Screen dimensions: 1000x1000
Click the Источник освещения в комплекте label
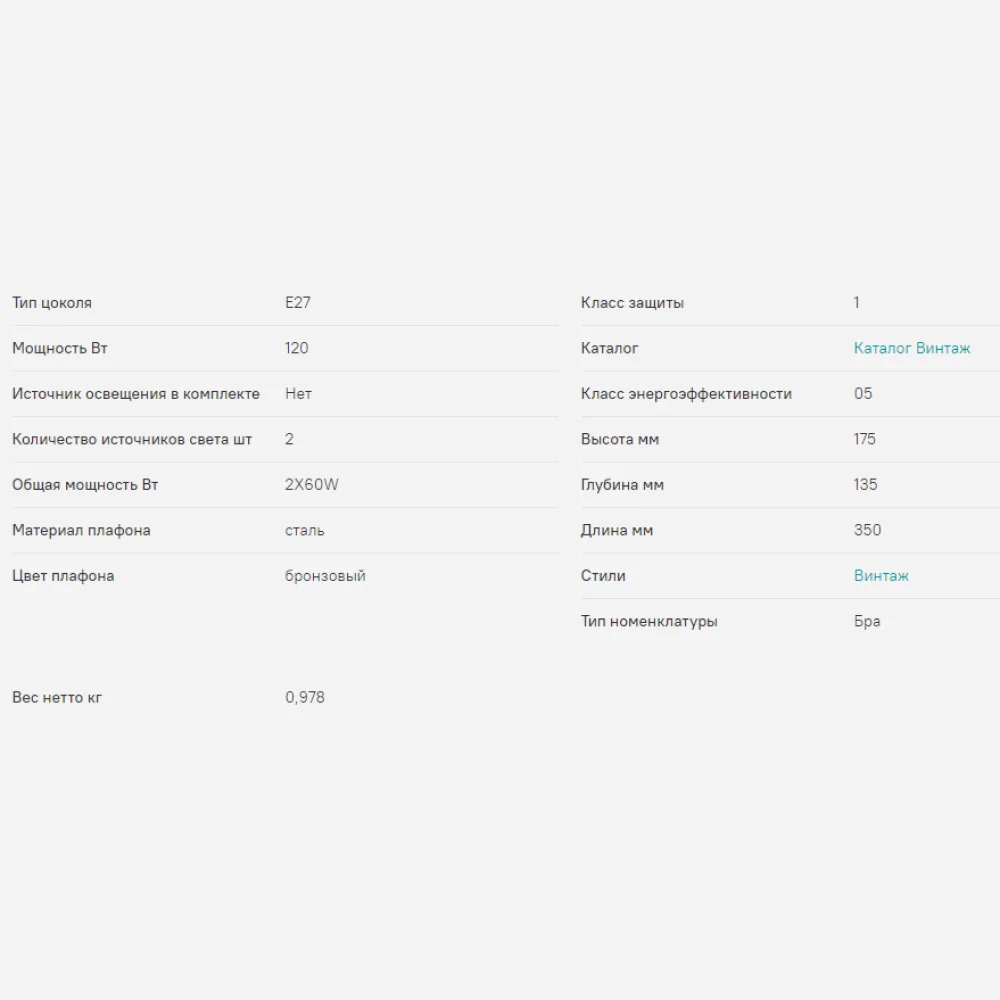pyautogui.click(x=136, y=394)
